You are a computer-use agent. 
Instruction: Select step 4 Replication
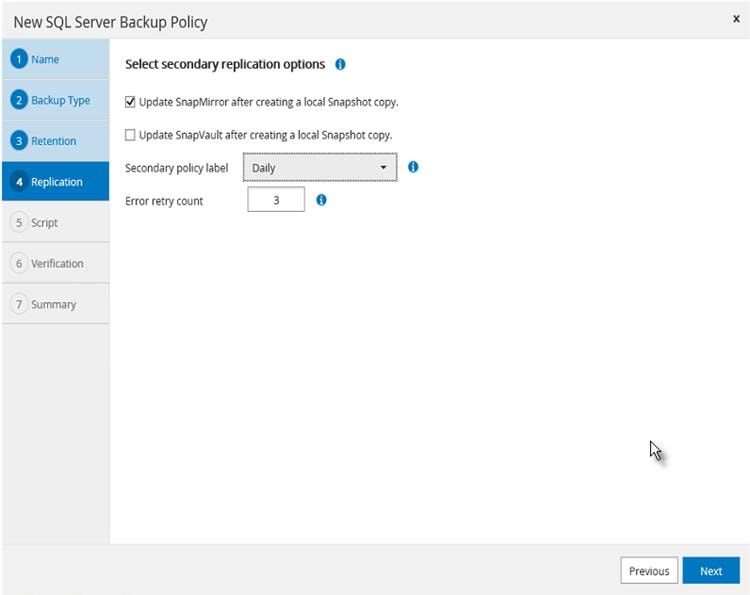[x=55, y=181]
